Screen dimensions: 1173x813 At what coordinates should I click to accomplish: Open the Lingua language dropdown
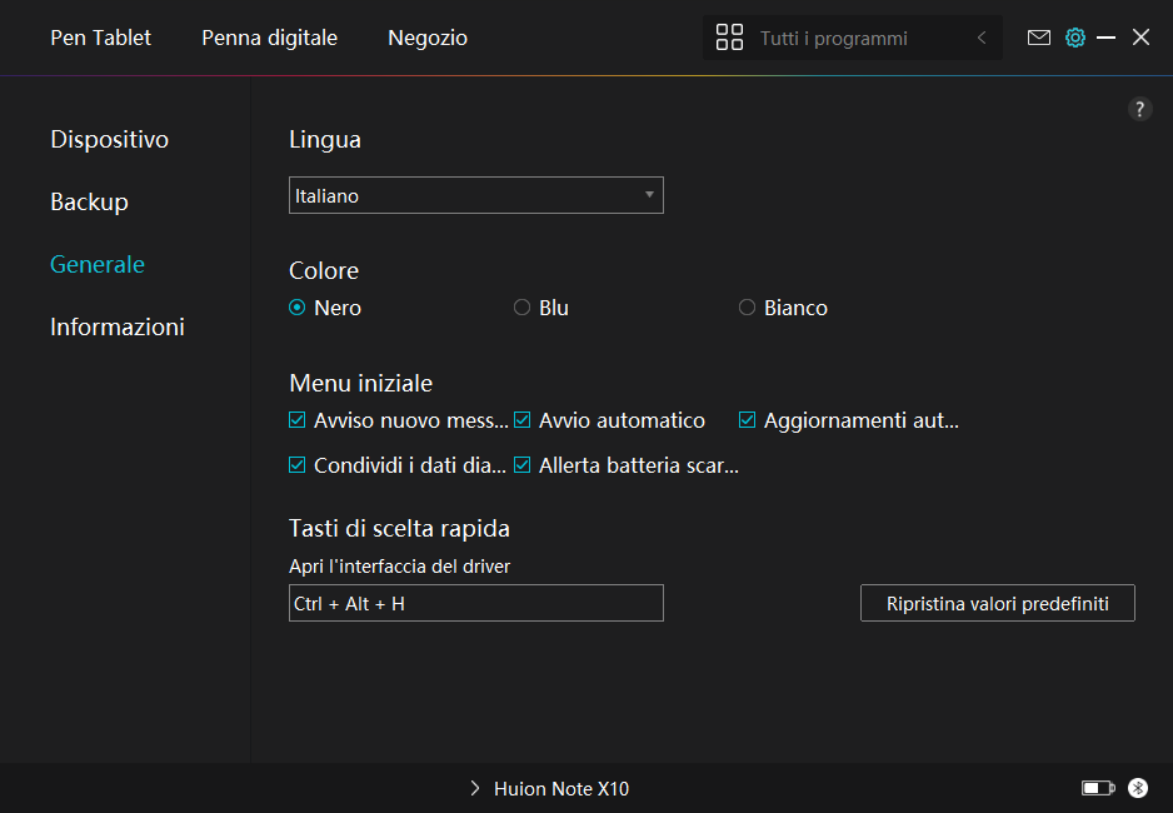[476, 196]
